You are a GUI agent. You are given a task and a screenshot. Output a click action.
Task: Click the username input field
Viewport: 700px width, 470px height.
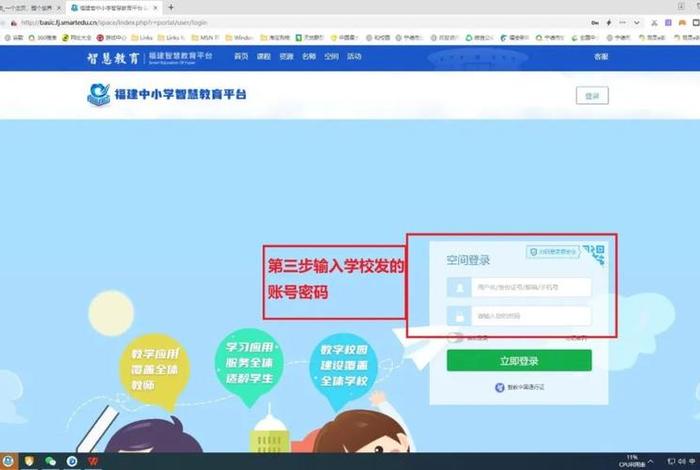(x=531, y=287)
